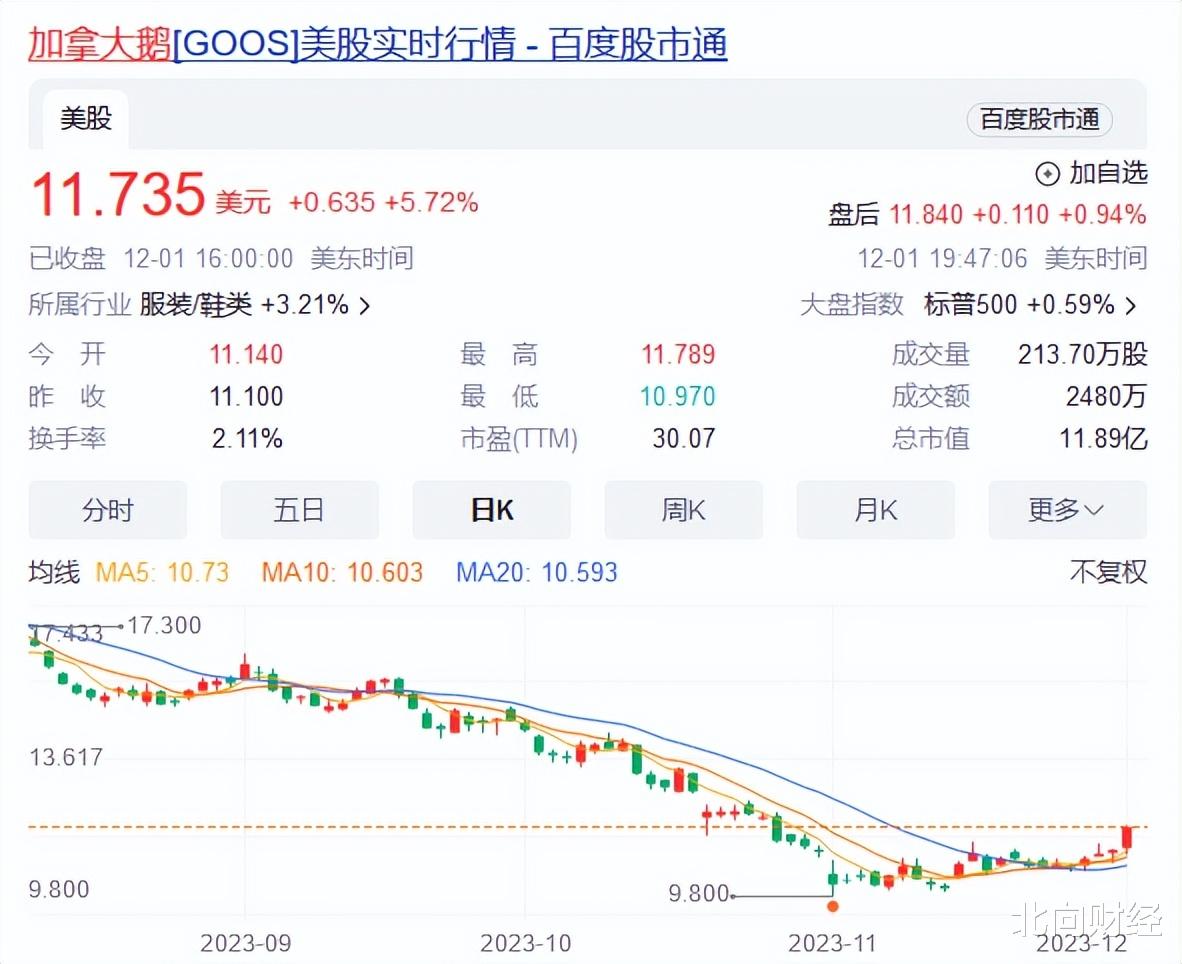Image resolution: width=1182 pixels, height=964 pixels.
Task: Click the 13.617 price axis label
Action: (66, 757)
